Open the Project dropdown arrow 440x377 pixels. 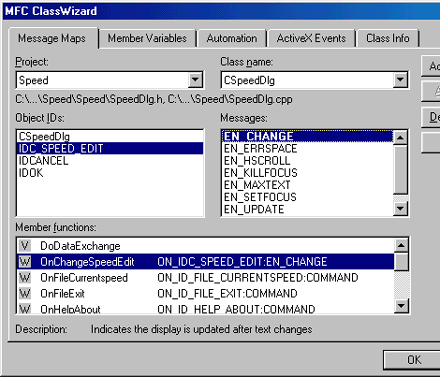pyautogui.click(x=195, y=80)
